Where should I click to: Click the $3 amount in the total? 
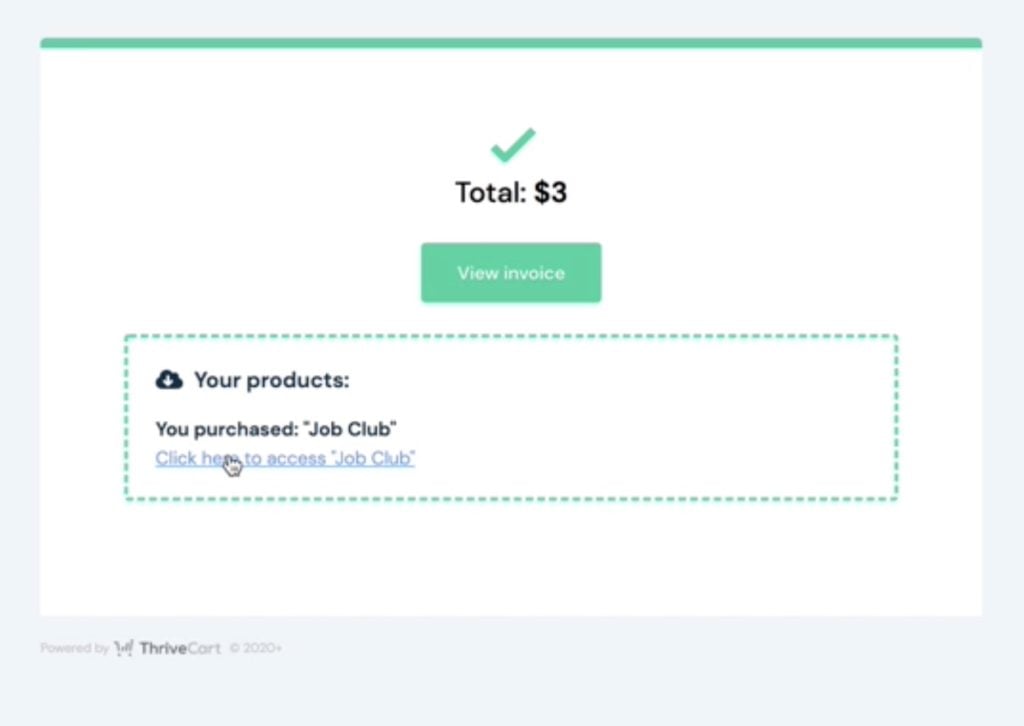tap(551, 193)
